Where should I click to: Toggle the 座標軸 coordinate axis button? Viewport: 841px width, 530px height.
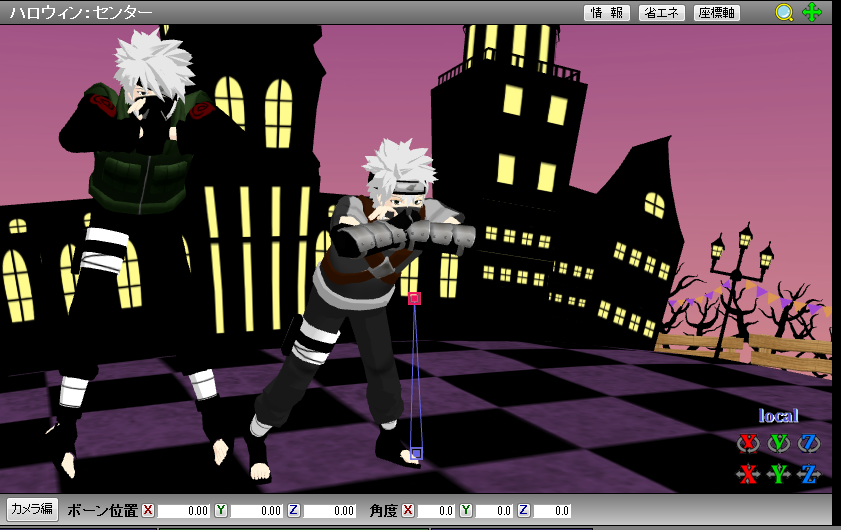click(717, 12)
